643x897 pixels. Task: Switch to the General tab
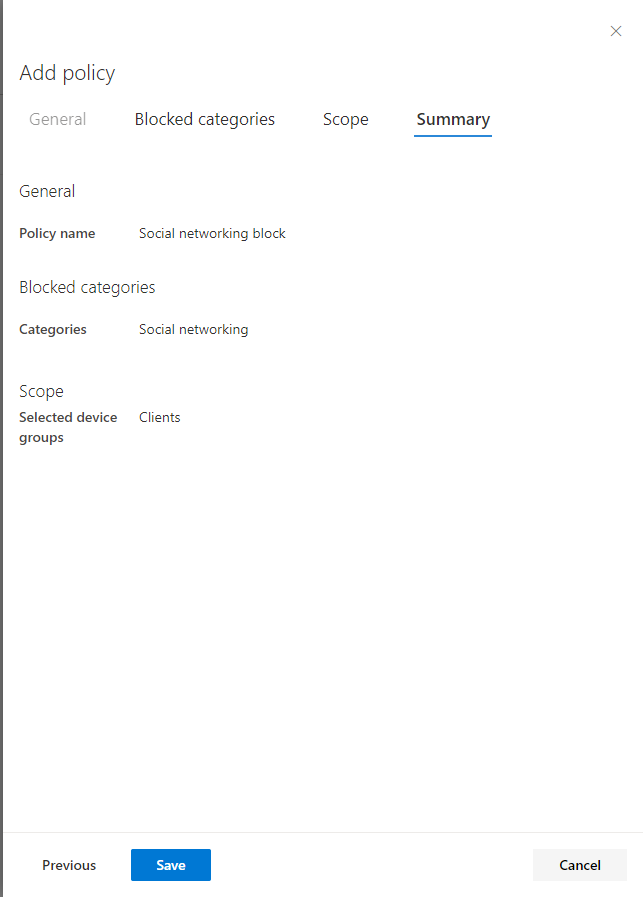point(58,119)
